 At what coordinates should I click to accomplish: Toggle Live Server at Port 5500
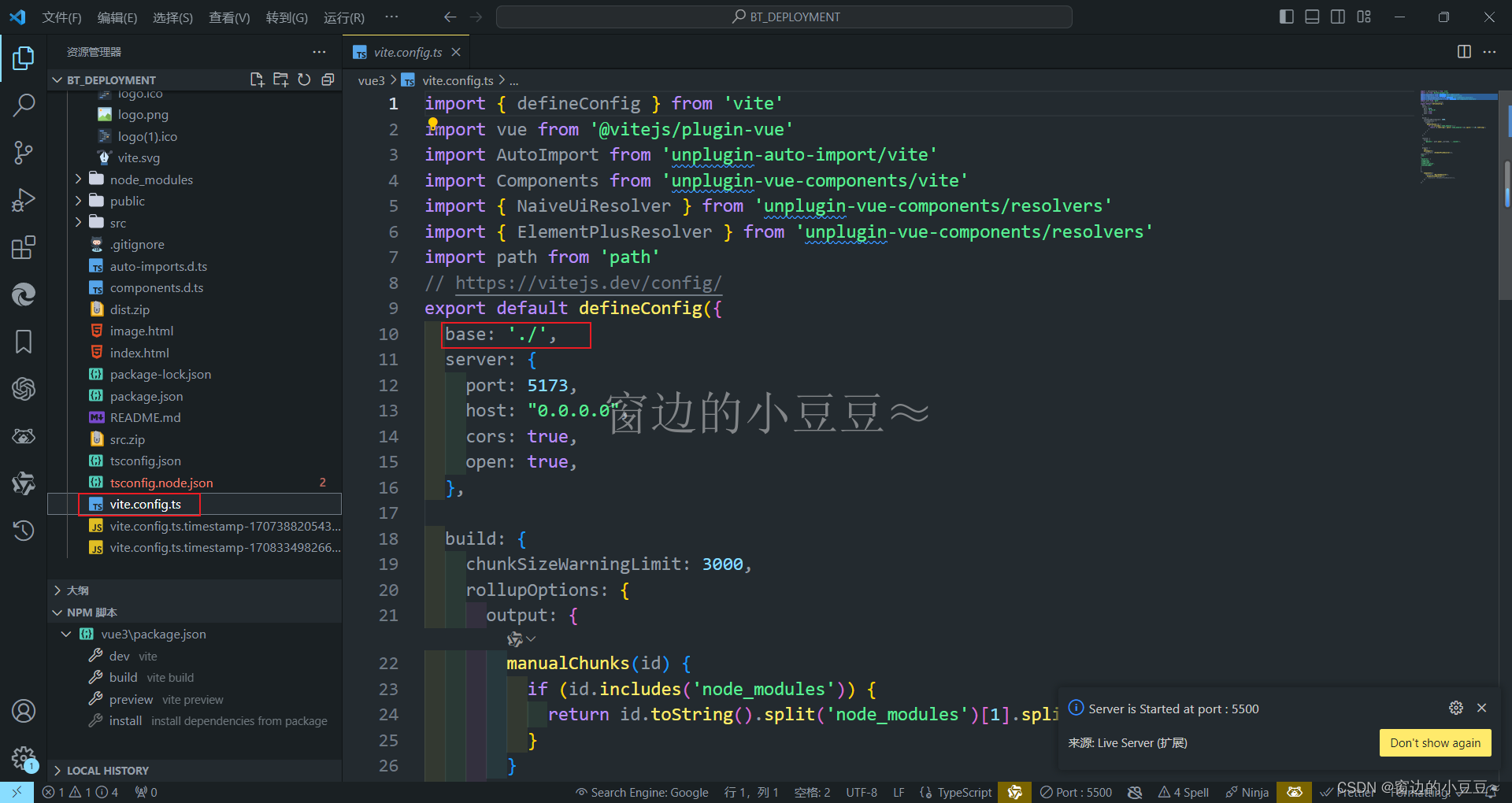click(1076, 792)
